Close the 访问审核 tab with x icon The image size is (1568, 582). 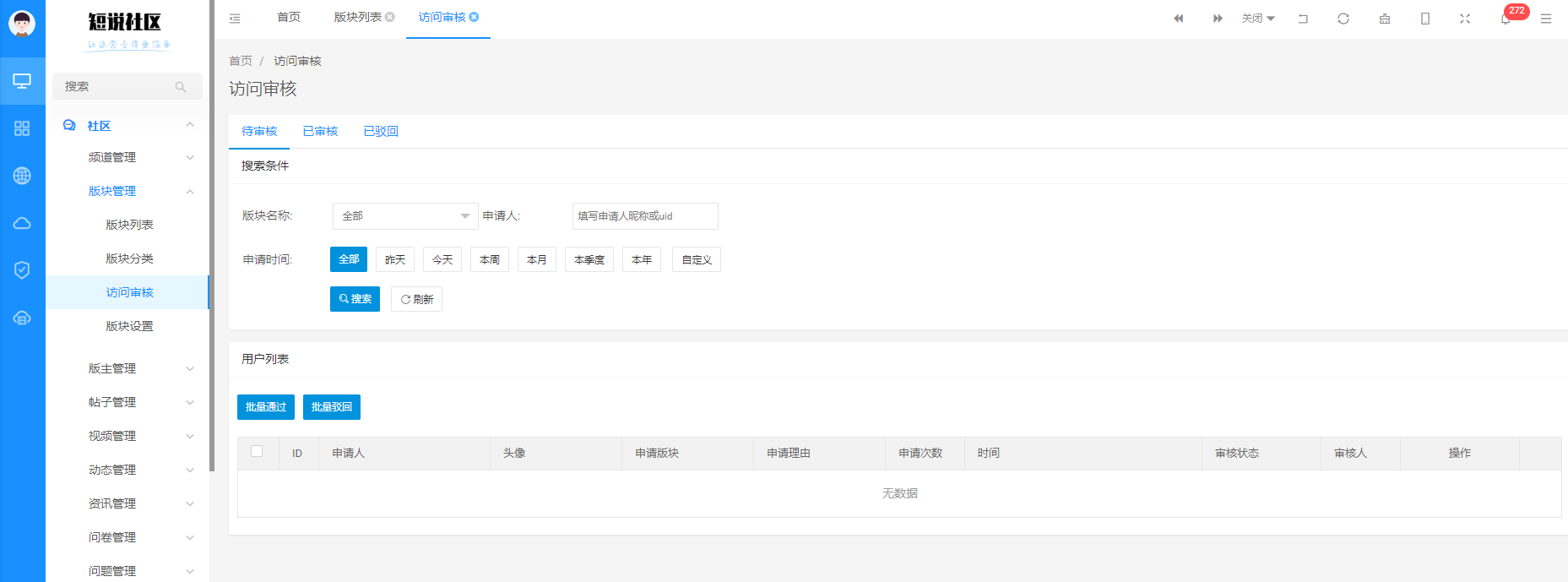(x=475, y=17)
